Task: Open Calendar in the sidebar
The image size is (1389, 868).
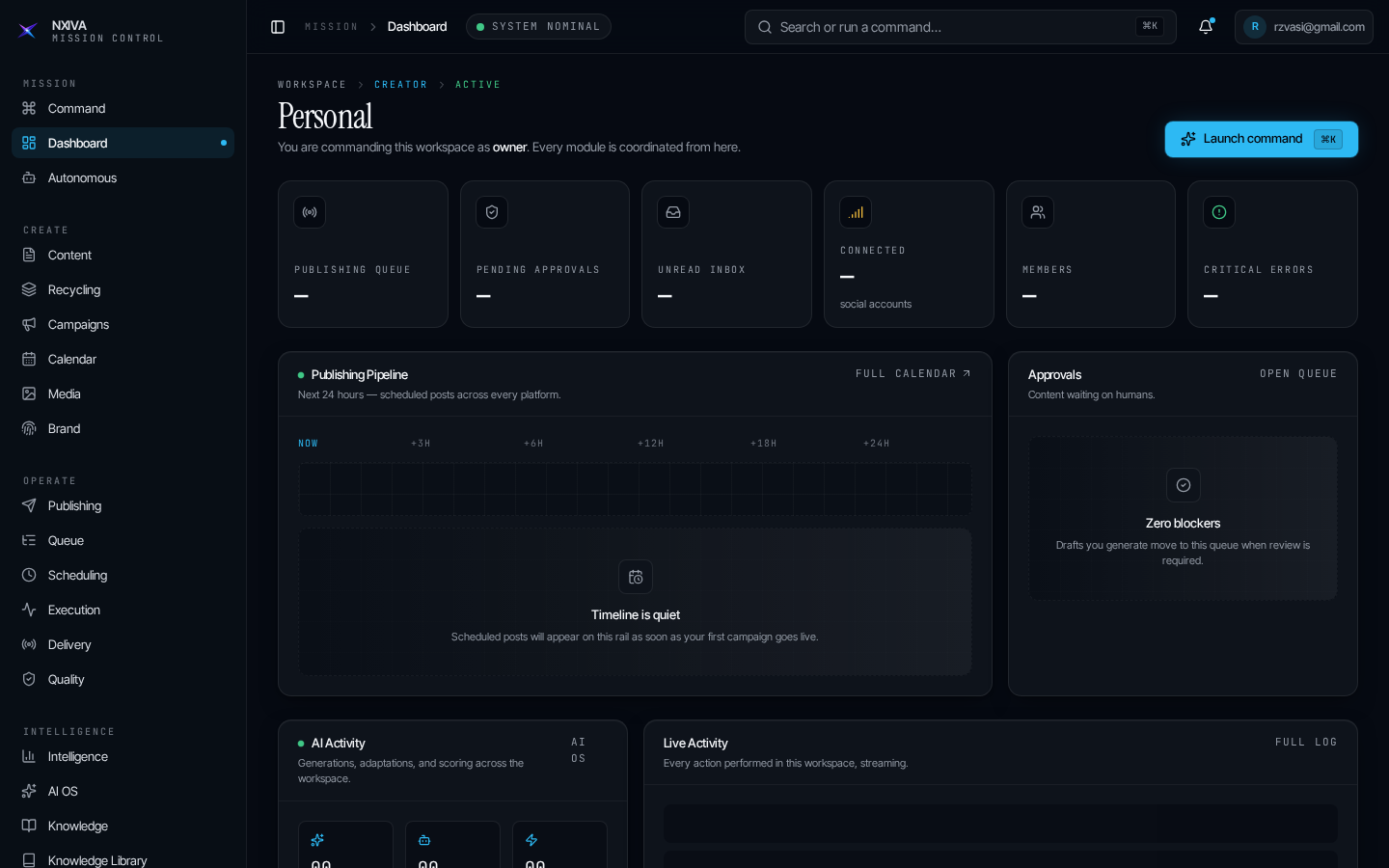Action: tap(123, 359)
